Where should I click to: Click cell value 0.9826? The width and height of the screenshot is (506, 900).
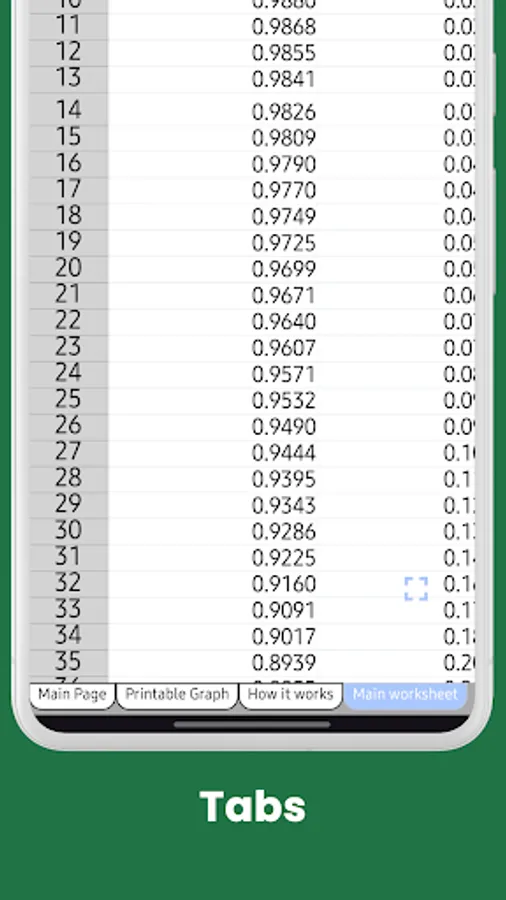284,112
